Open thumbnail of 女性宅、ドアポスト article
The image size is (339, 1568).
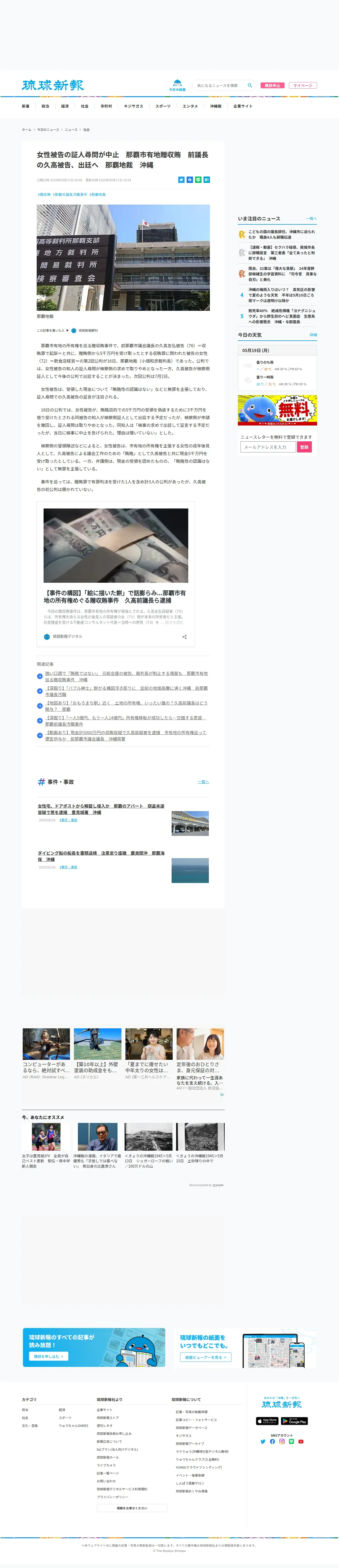coord(190,823)
